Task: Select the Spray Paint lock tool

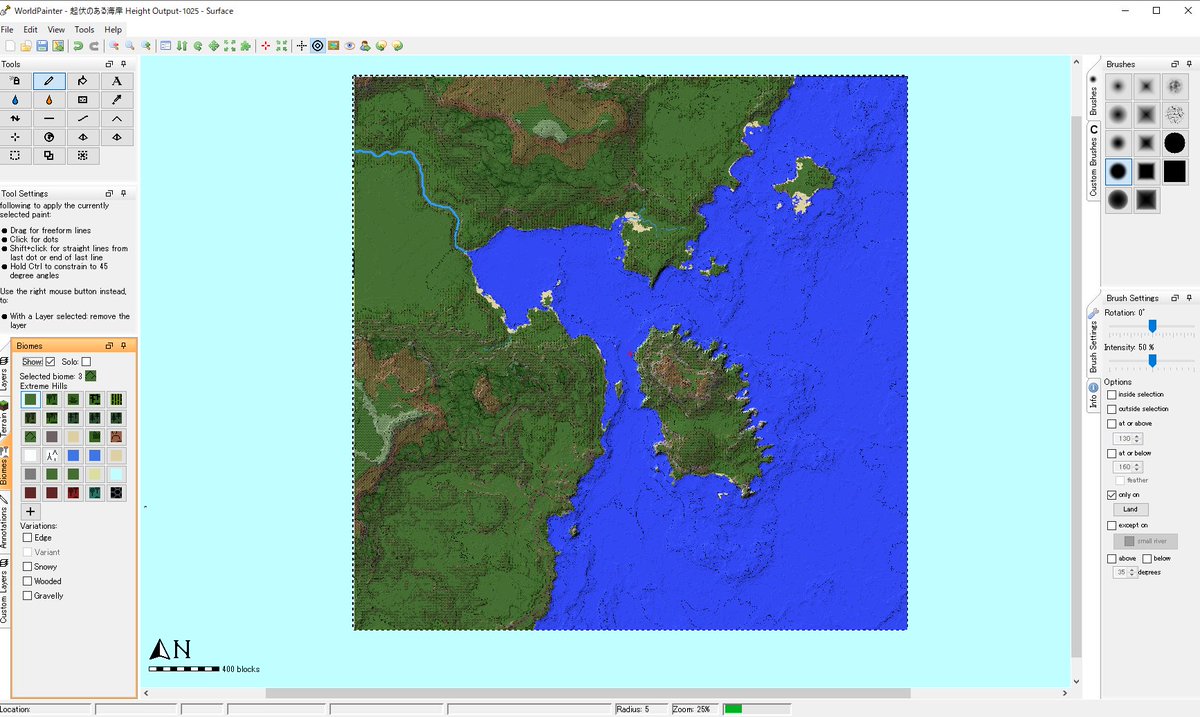Action: 15,81
